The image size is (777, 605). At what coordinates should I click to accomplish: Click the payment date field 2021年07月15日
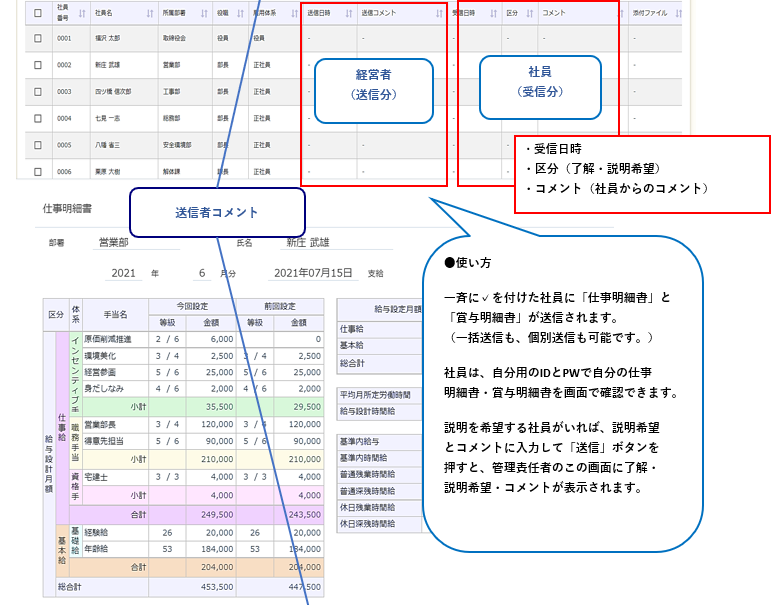pos(311,272)
